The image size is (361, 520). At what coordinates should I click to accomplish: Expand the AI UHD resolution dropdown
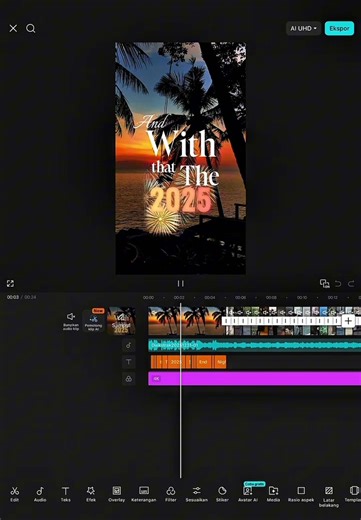[303, 29]
